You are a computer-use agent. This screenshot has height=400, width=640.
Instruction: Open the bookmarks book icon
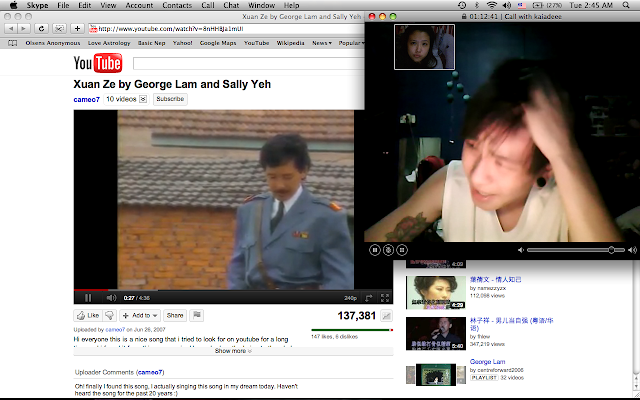13,43
